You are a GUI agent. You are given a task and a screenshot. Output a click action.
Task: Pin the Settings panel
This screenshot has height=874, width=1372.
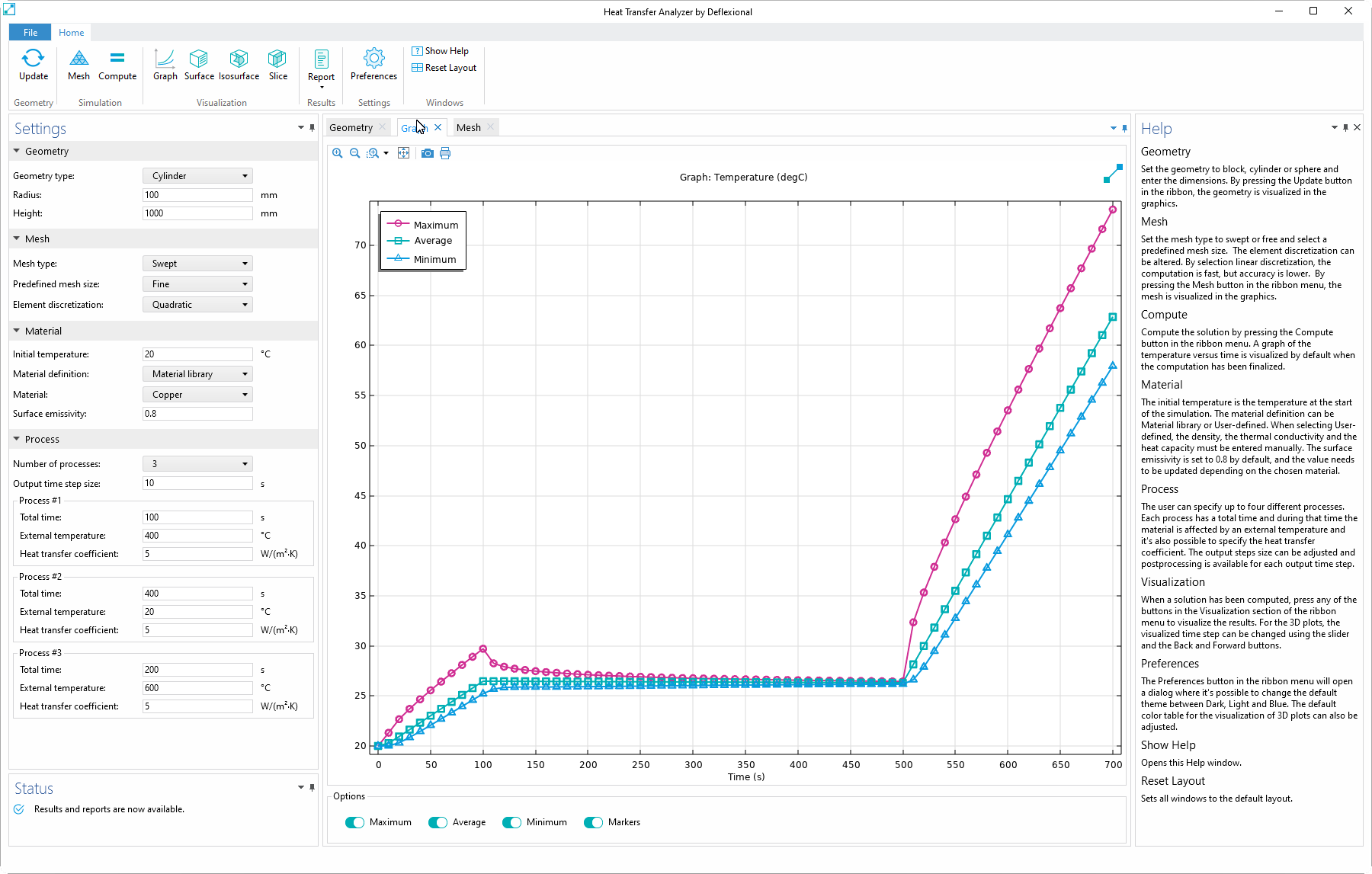click(x=312, y=127)
